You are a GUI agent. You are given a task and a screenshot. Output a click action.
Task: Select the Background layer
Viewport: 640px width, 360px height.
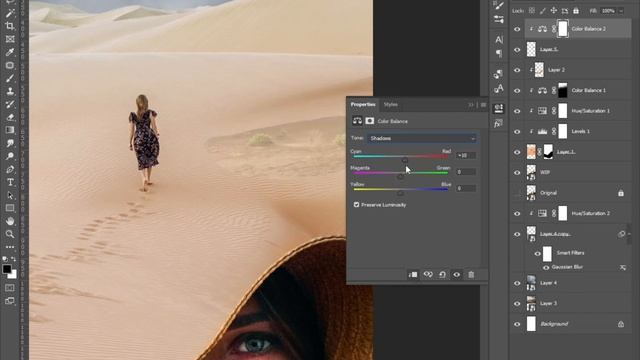pos(571,324)
